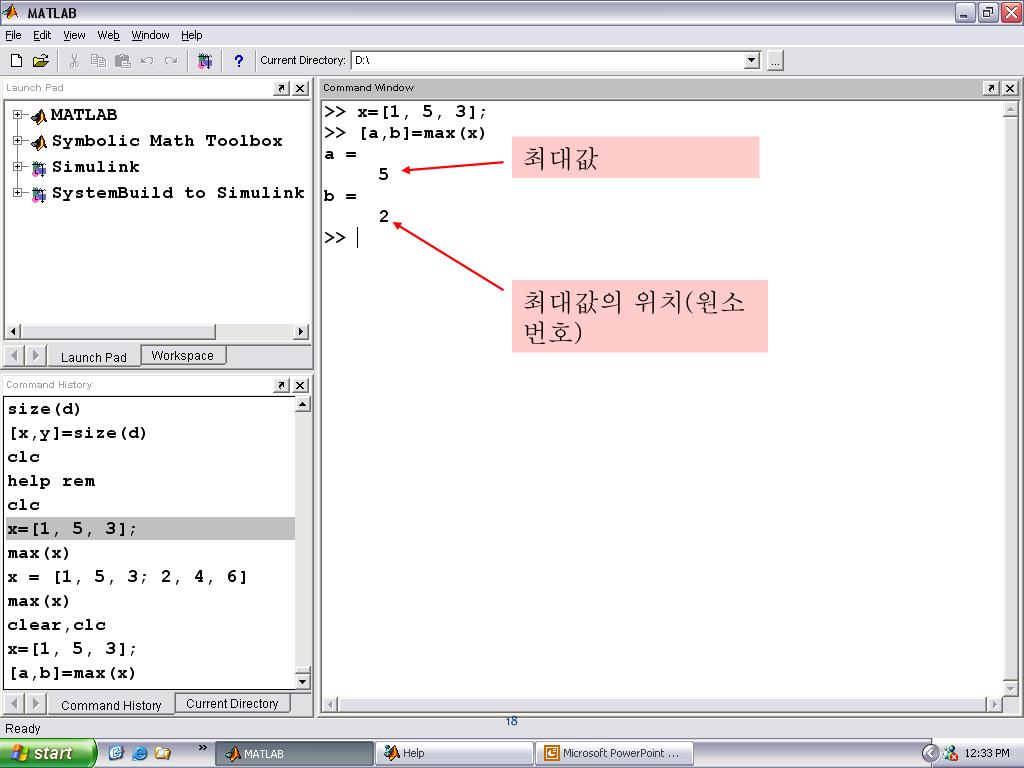Switch to the Workspace tab
Image resolution: width=1024 pixels, height=768 pixels.
183,355
